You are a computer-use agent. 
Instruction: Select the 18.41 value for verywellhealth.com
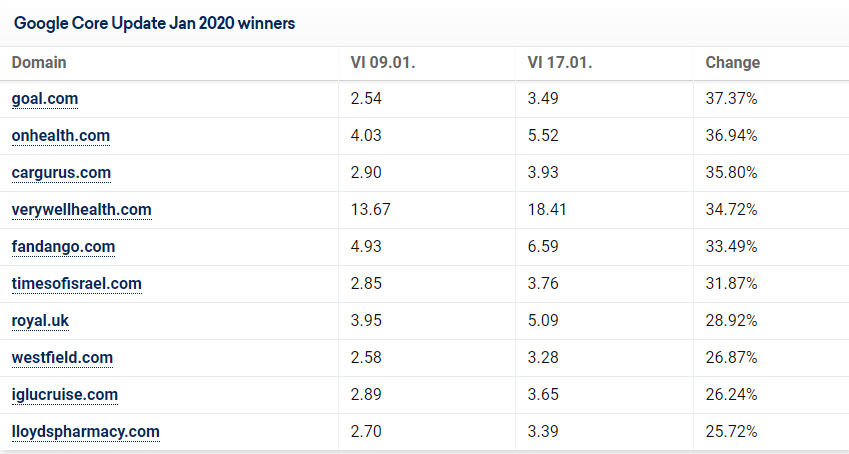(x=547, y=210)
